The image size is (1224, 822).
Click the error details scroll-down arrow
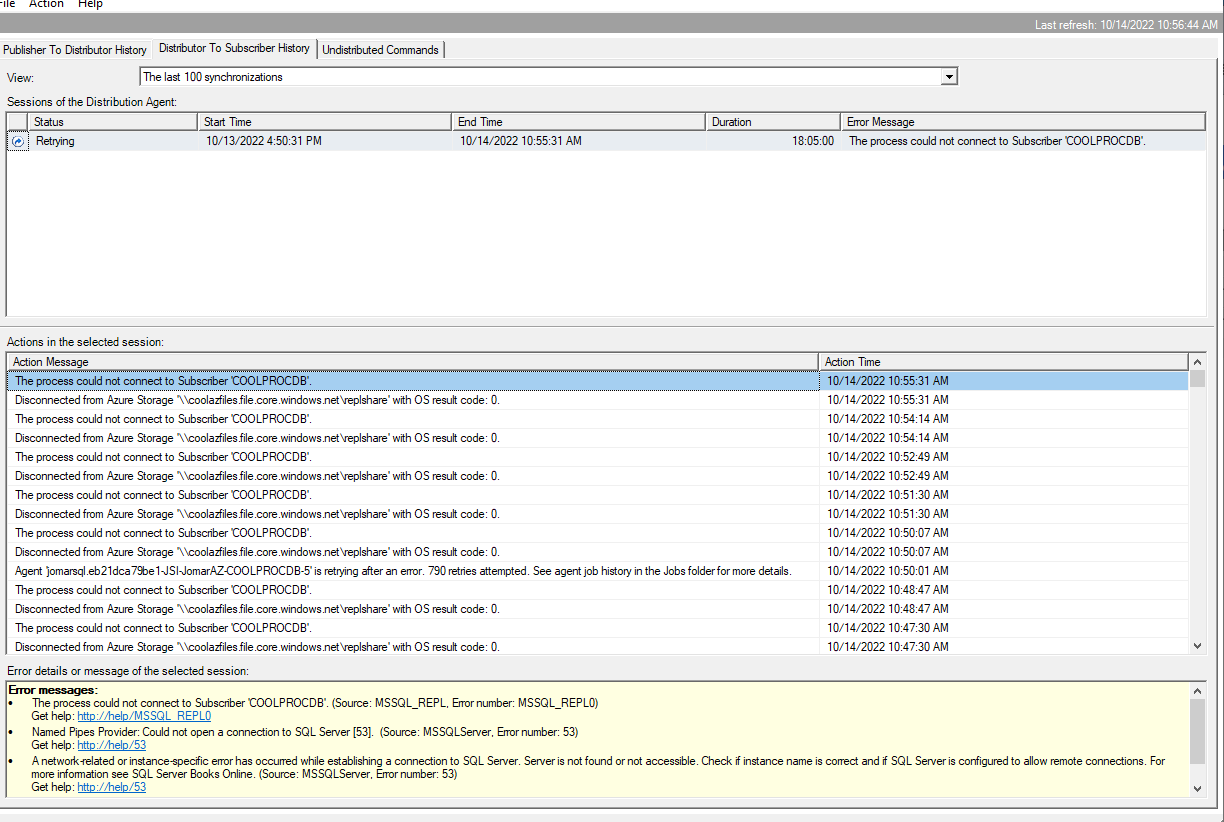(x=1198, y=788)
